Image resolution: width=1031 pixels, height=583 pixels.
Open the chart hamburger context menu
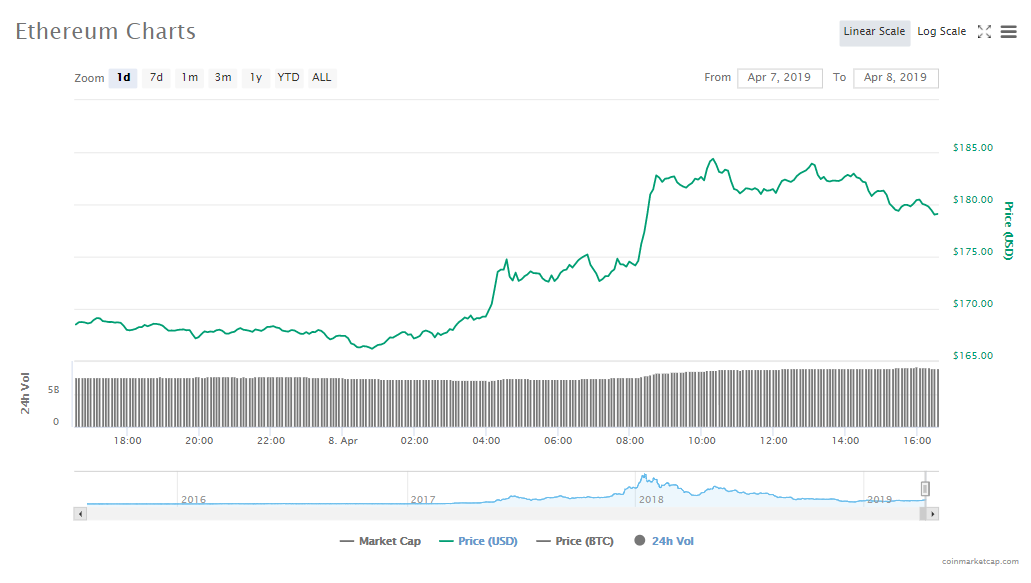click(1008, 32)
